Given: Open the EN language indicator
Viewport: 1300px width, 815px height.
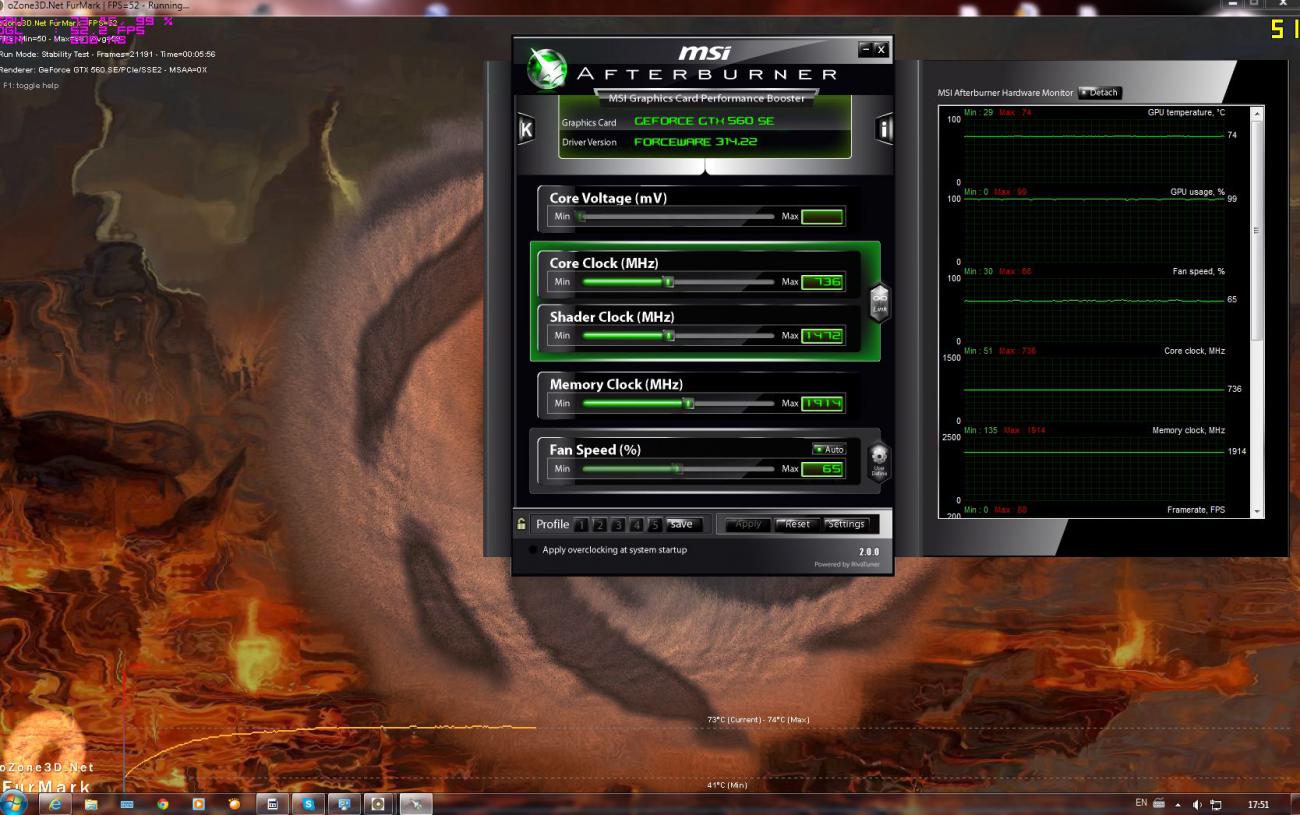Looking at the screenshot, I should pyautogui.click(x=1141, y=803).
